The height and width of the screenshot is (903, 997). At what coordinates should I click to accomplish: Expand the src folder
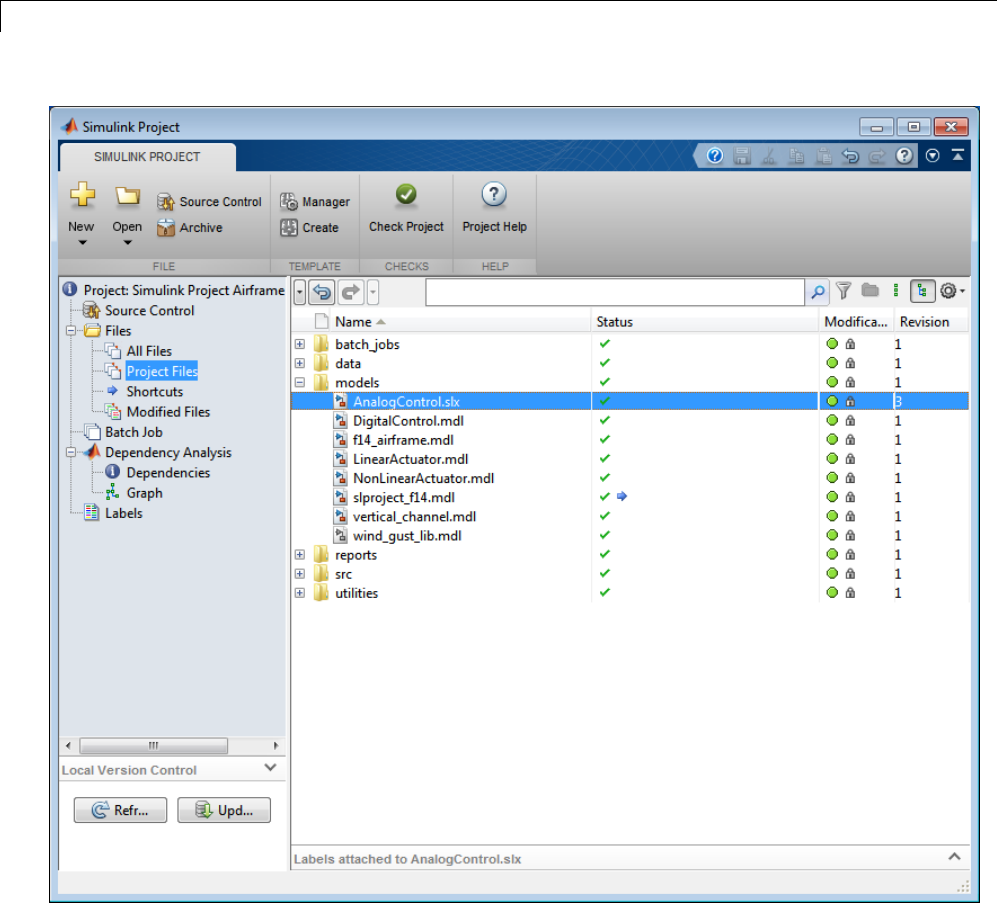[300, 574]
